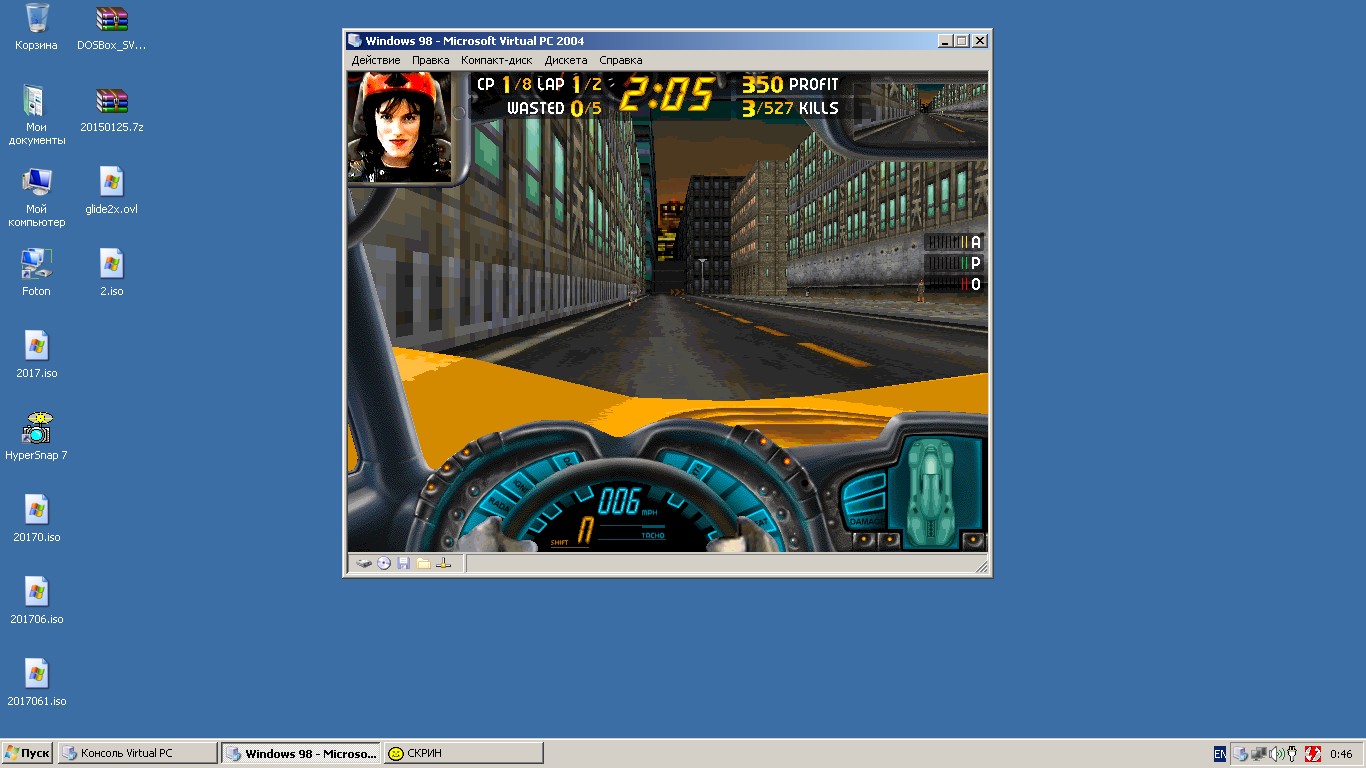Click the Virtual PC resize grip corner

tap(982, 566)
